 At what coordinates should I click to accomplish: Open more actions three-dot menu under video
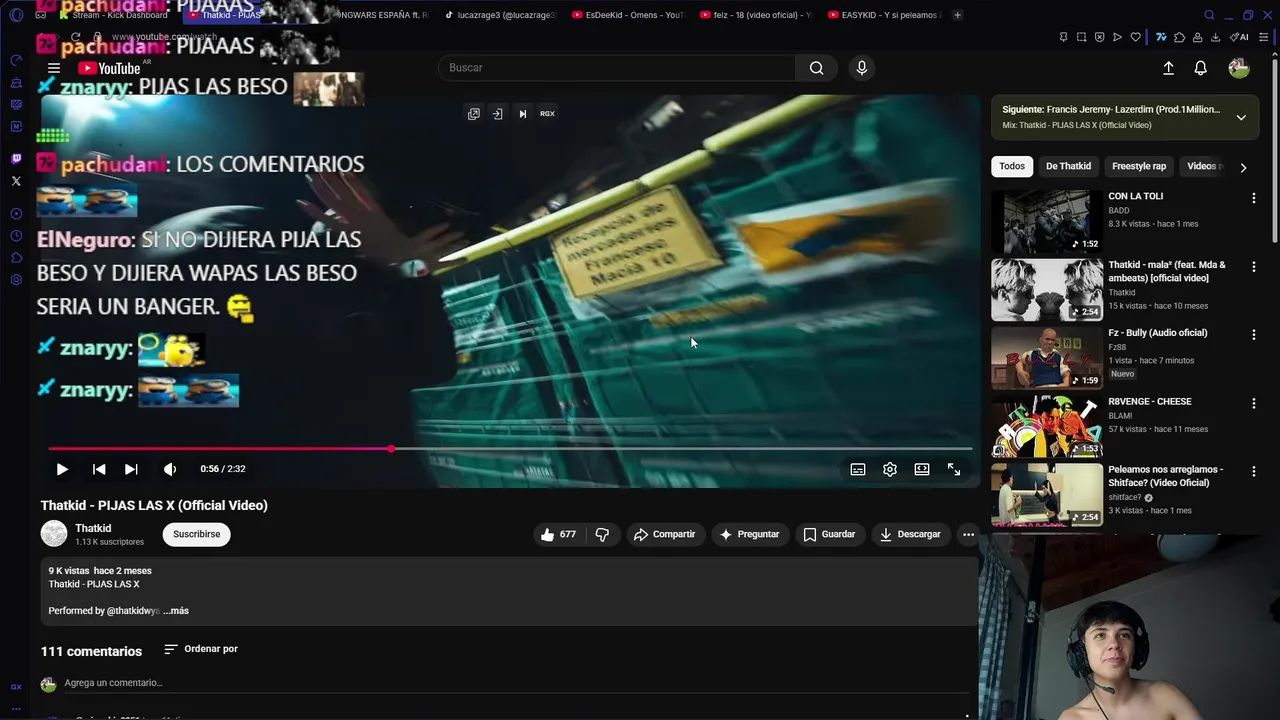(x=968, y=535)
